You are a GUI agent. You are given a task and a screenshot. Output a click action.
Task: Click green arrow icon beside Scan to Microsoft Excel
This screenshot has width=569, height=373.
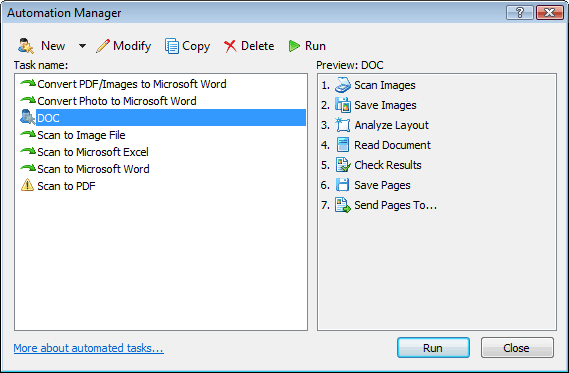[28, 151]
